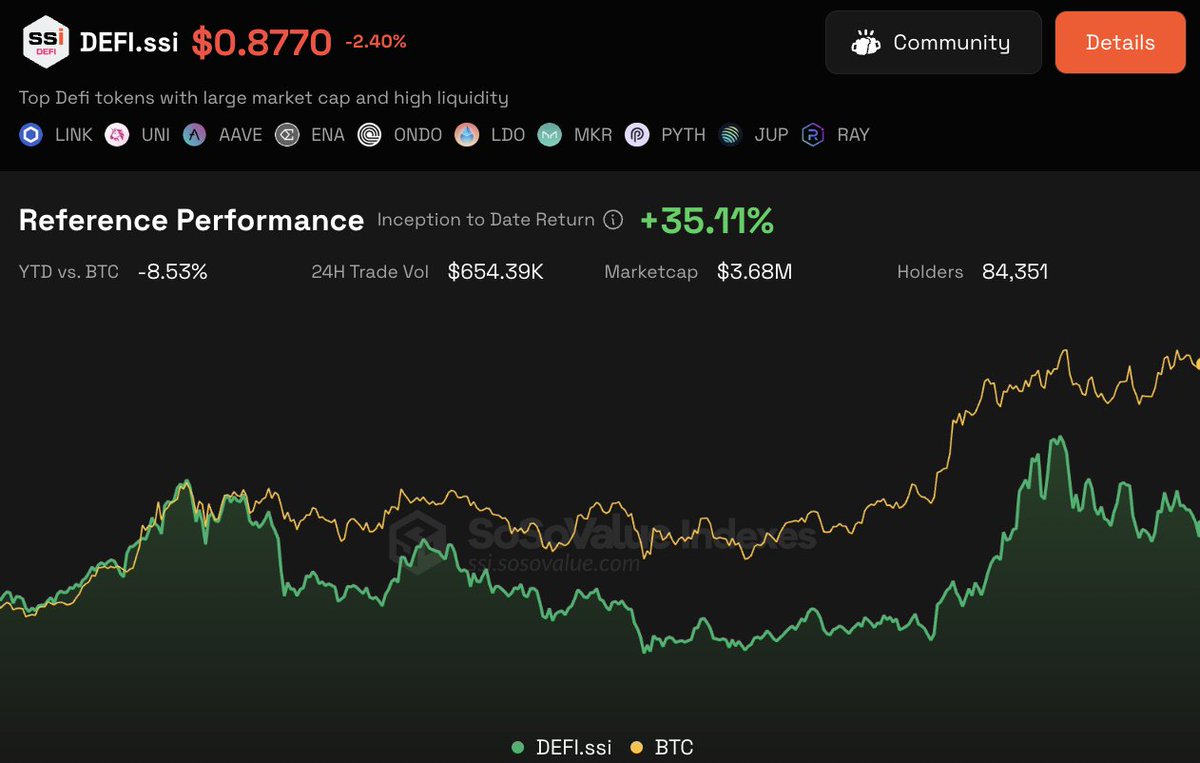Click the 24H Trade Vol label
Image resolution: width=1200 pixels, height=763 pixels.
pyautogui.click(x=370, y=272)
